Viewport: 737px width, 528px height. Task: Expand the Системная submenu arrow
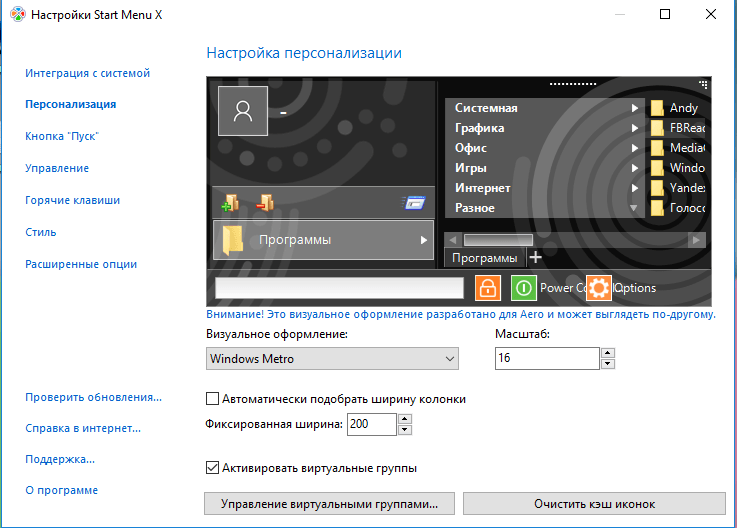click(x=635, y=108)
